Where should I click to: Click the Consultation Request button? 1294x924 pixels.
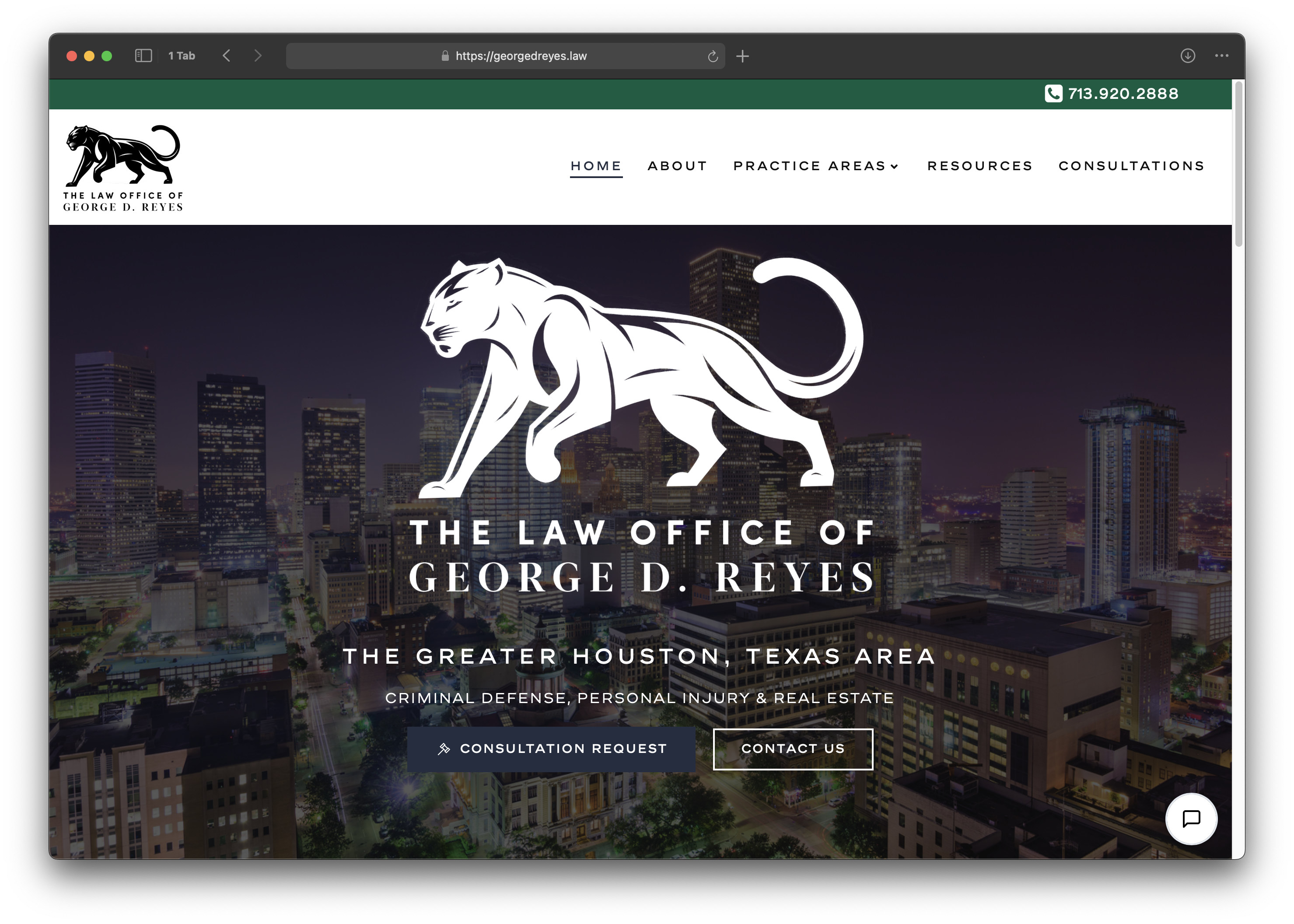tap(551, 749)
